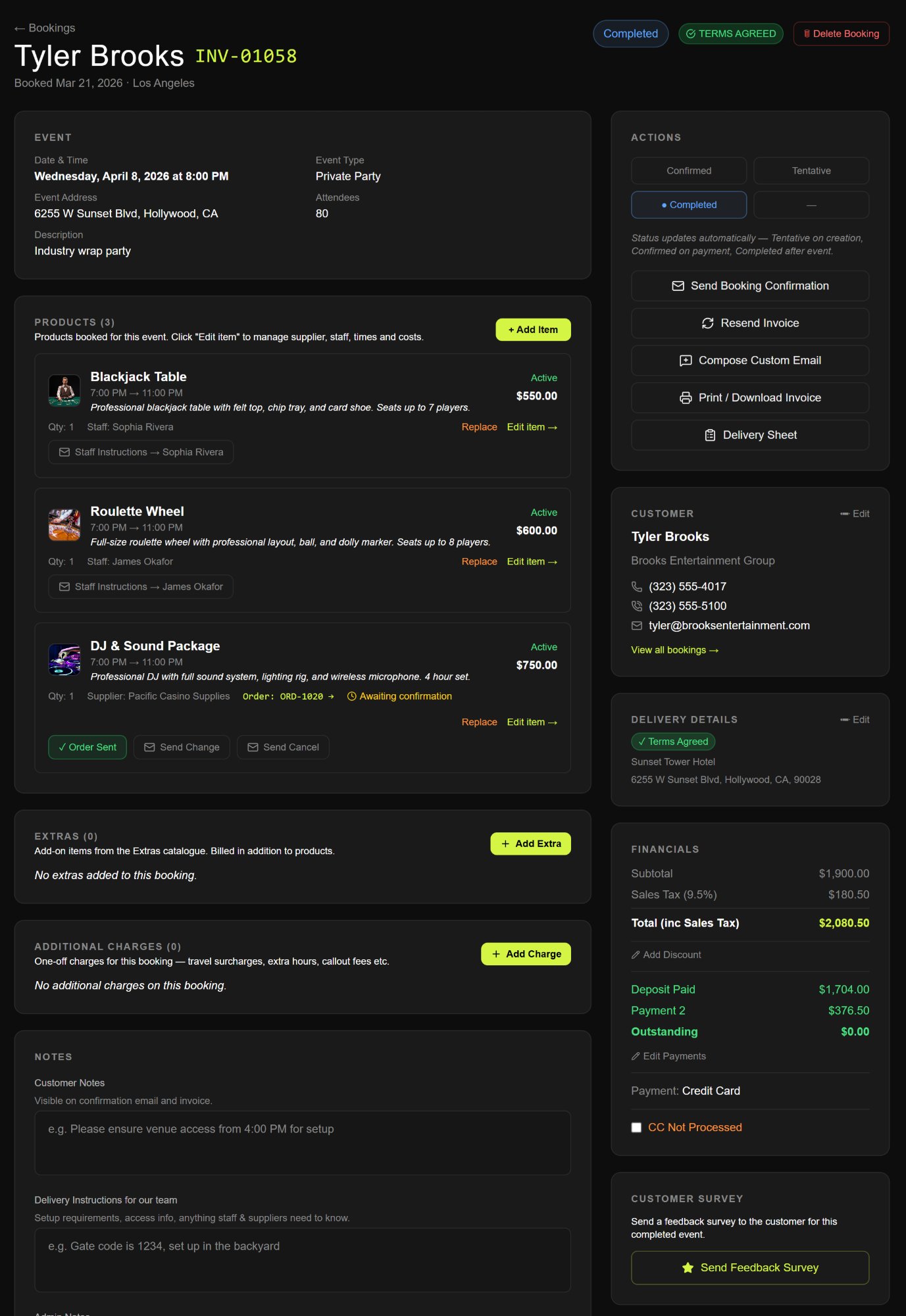The height and width of the screenshot is (1316, 906).
Task: Click the Order Sent button
Action: [x=88, y=747]
